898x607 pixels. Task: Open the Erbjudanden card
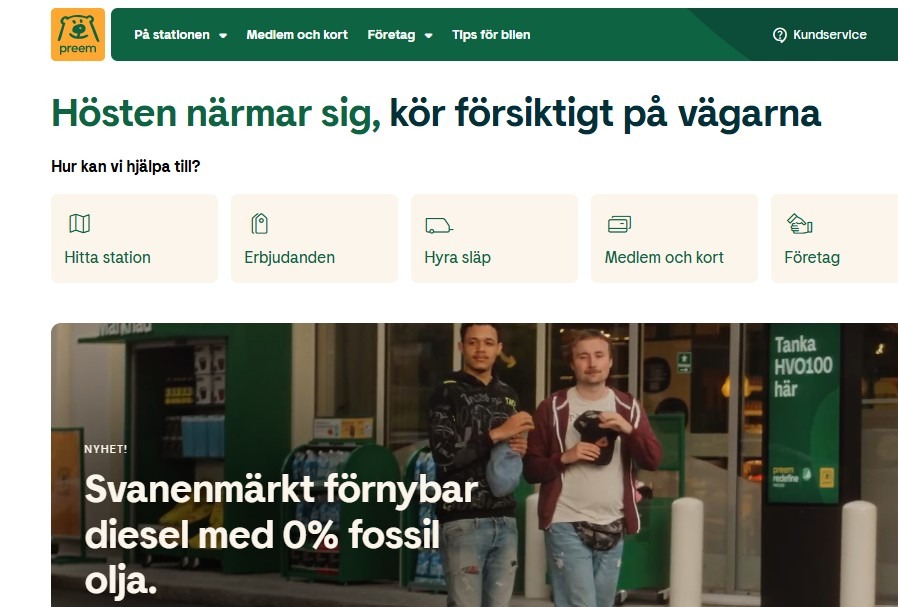coord(314,238)
